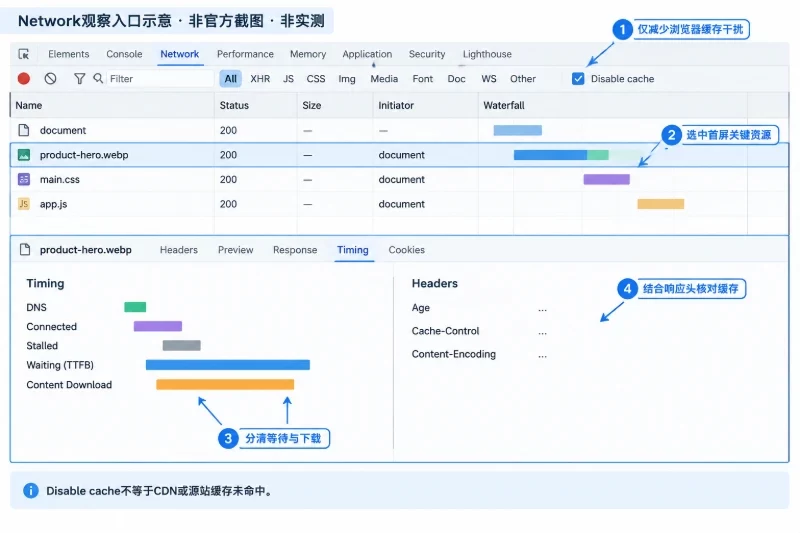Filter requests by Media

coord(384,79)
